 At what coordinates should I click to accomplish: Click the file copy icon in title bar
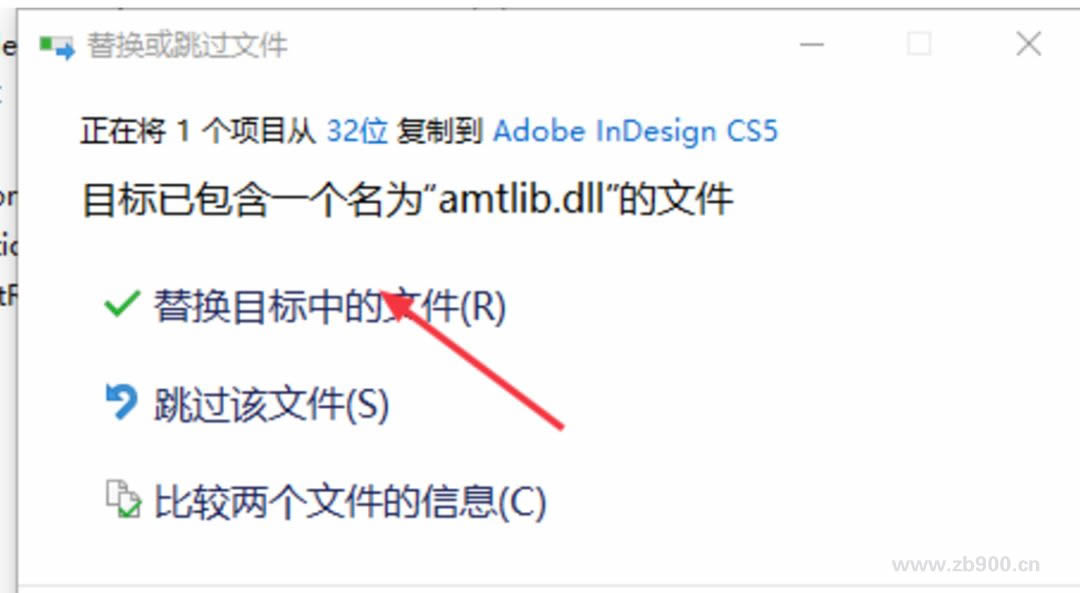click(56, 47)
